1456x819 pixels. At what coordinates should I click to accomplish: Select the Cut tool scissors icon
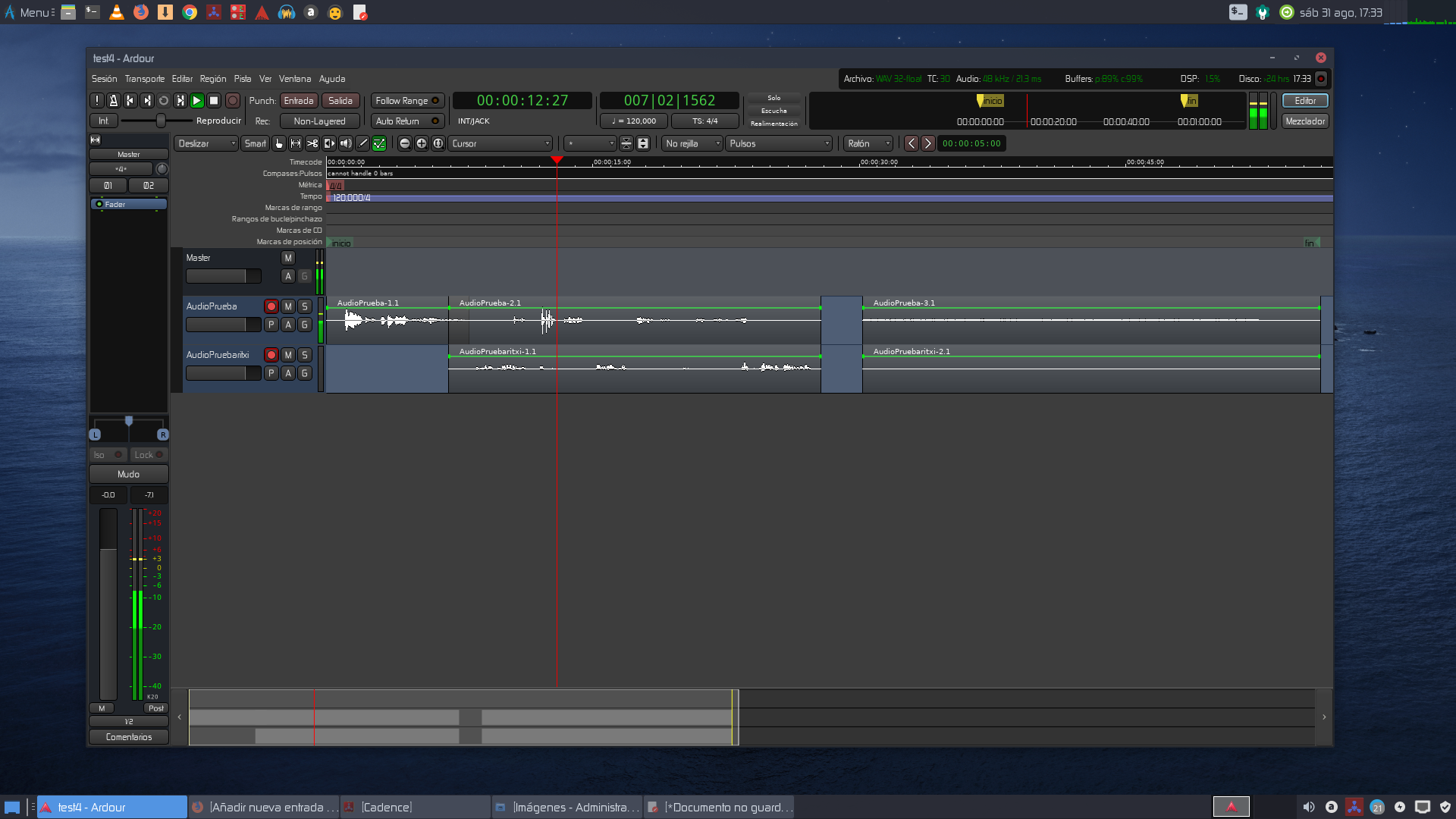312,143
